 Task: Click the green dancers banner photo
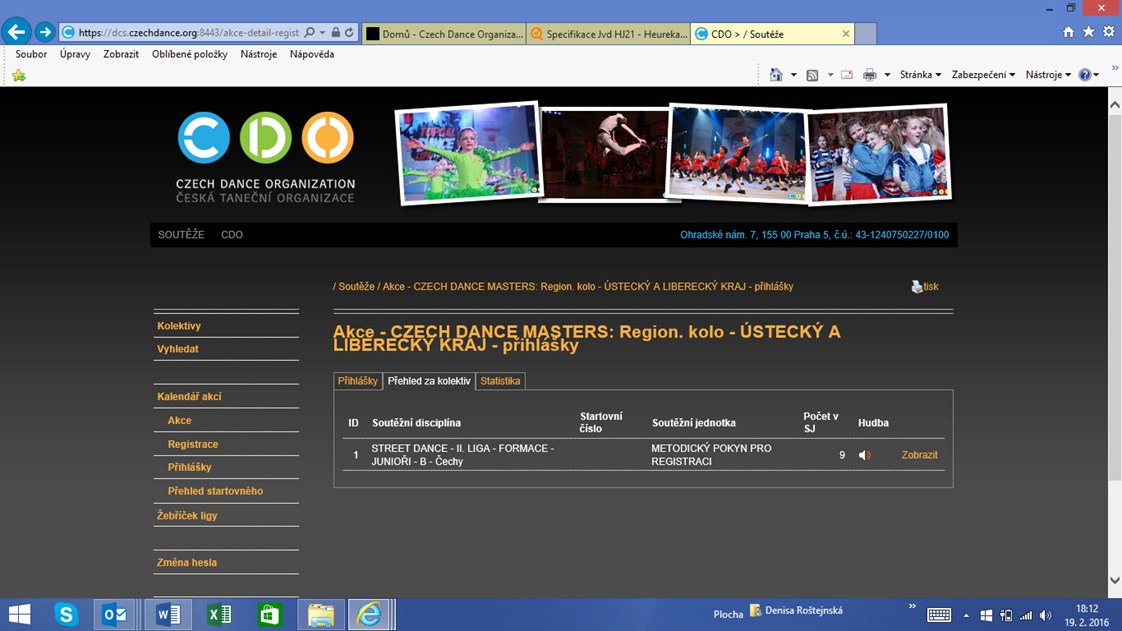click(469, 152)
